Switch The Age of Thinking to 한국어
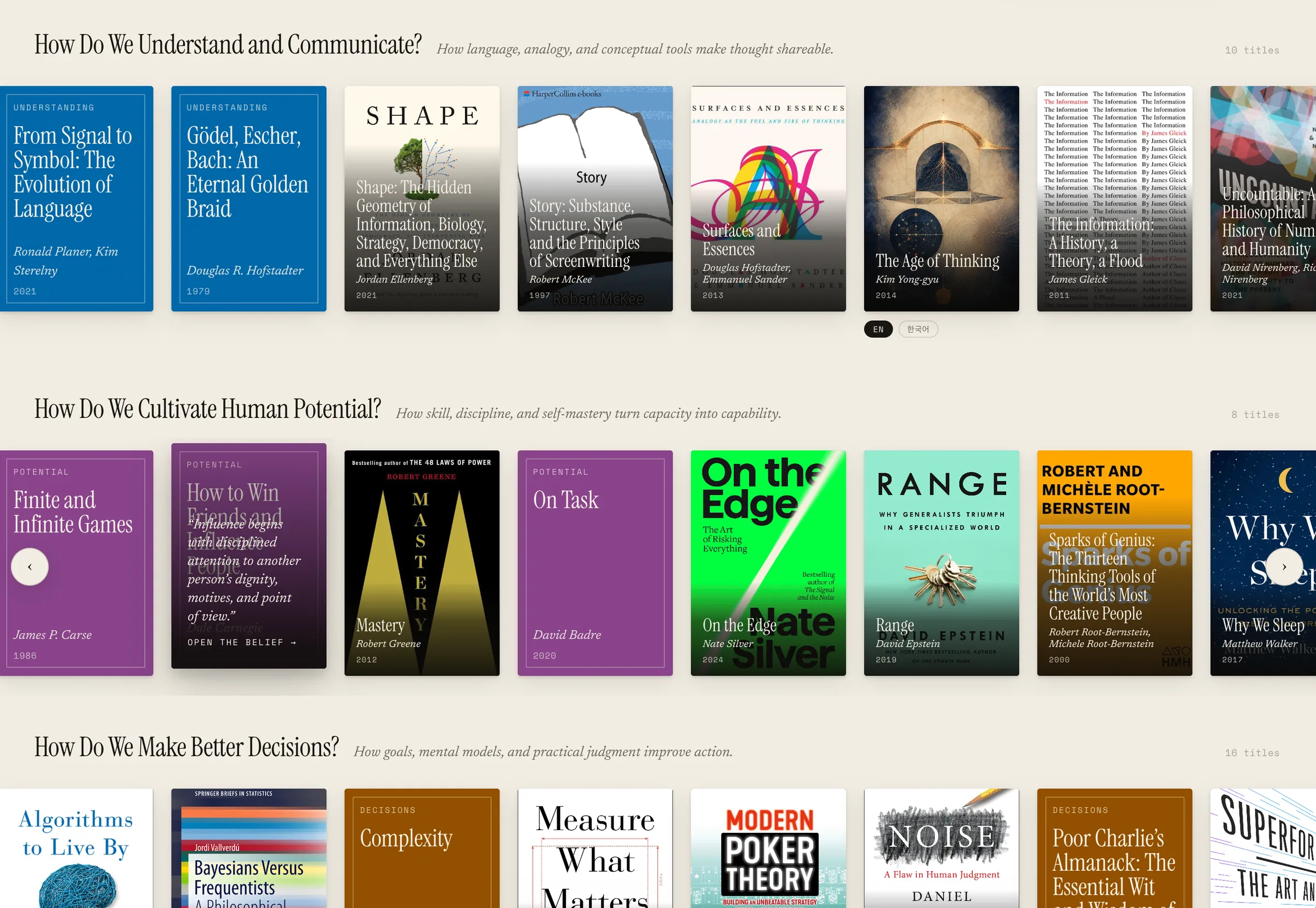Viewport: 1316px width, 908px height. point(918,330)
